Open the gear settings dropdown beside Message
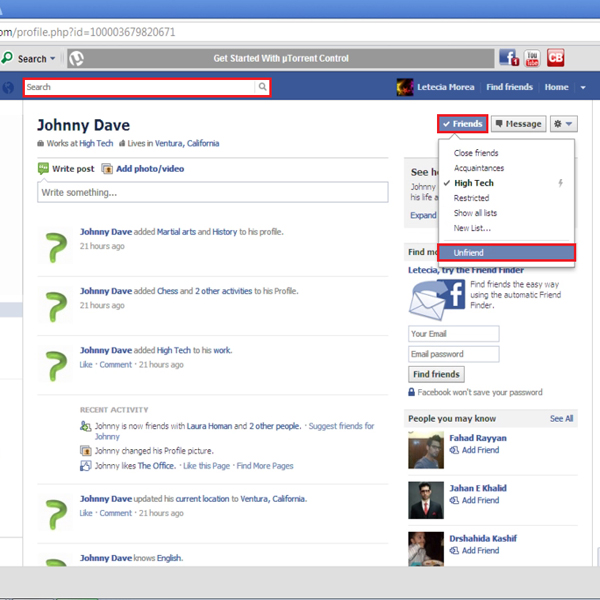The width and height of the screenshot is (600, 600). (x=564, y=124)
